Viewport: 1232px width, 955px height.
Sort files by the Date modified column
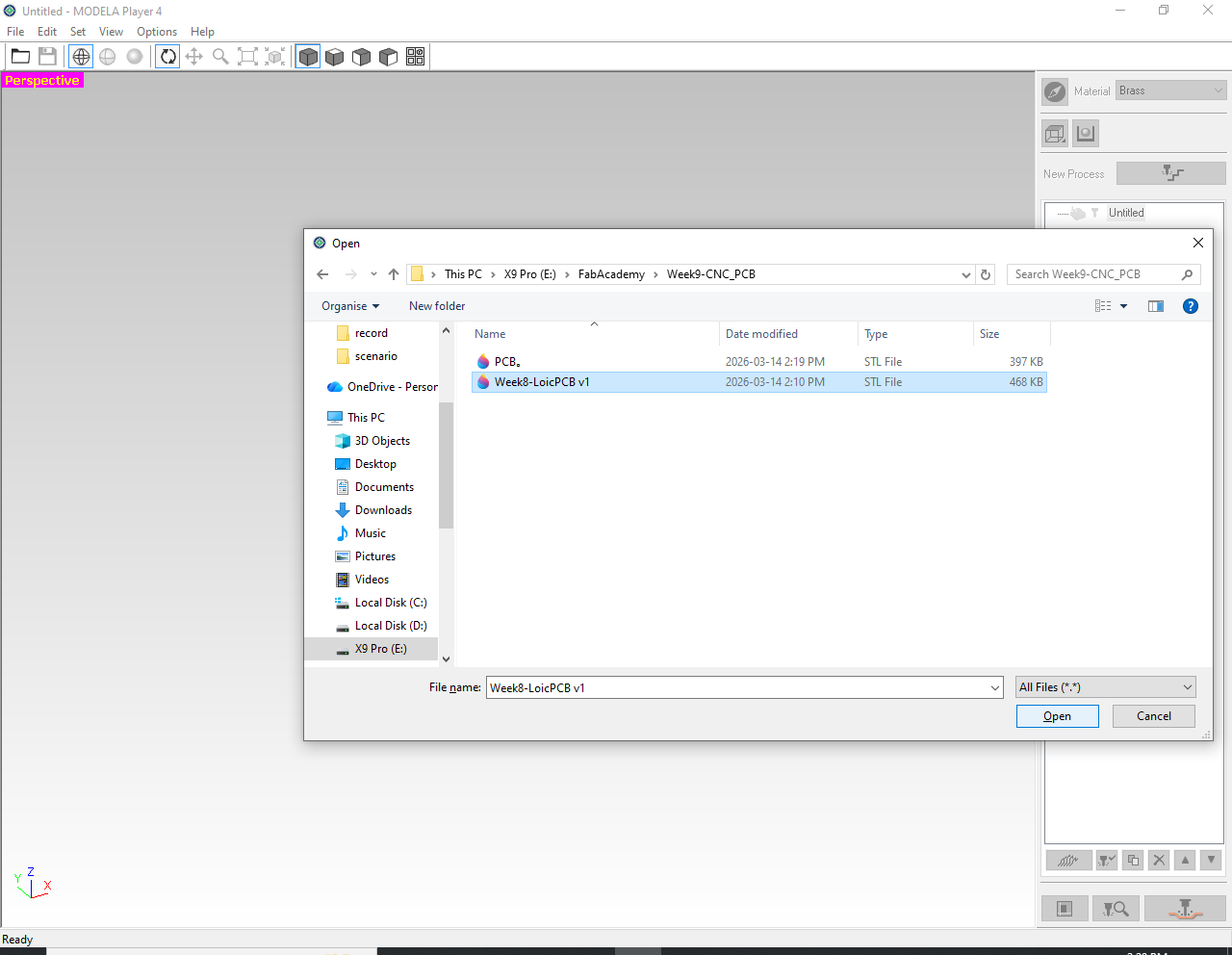click(x=788, y=334)
